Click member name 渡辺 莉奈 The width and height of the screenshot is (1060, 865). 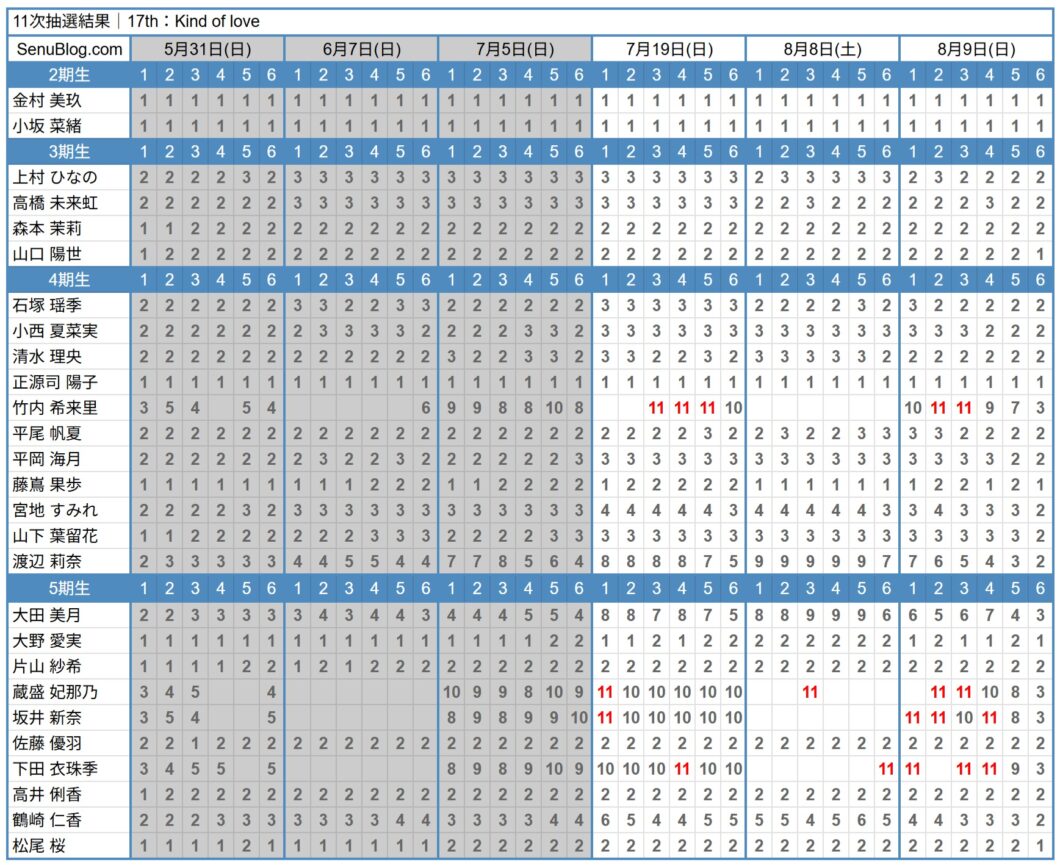tap(47, 562)
